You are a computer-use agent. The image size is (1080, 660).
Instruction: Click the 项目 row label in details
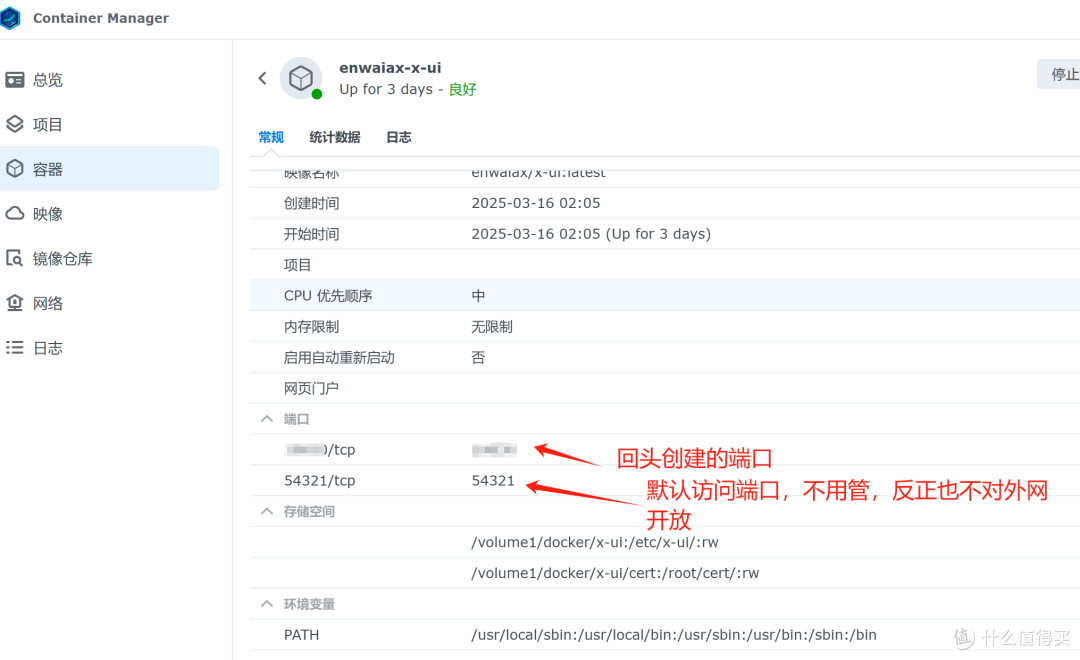298,265
